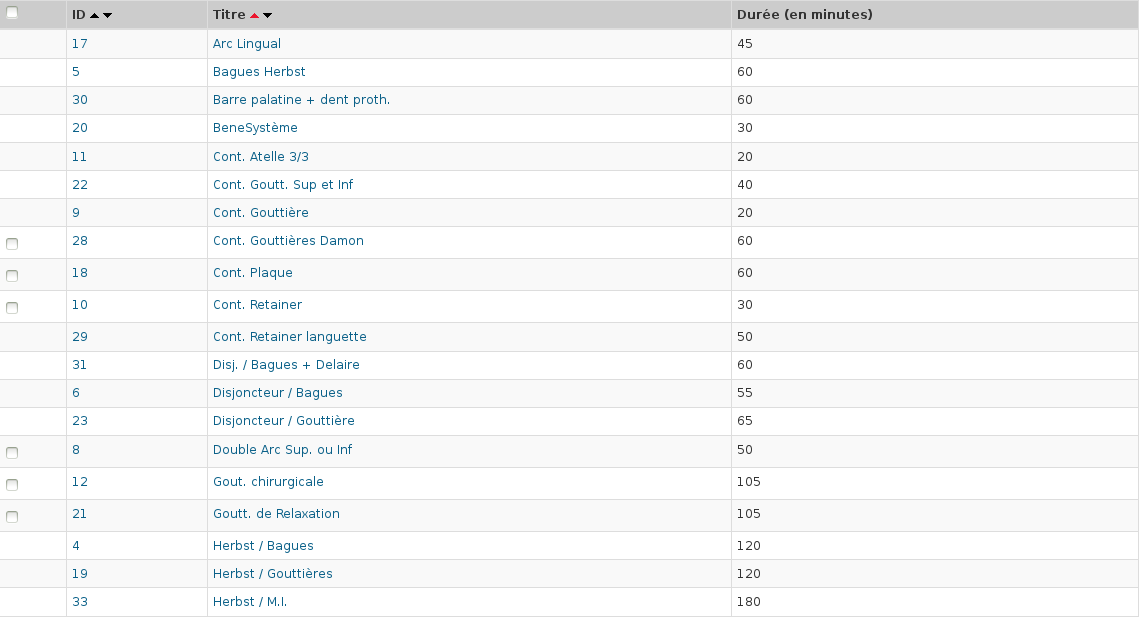Tick the Goutt. de Relaxation checkbox
Screen dimensions: 1146x624
[12, 517]
